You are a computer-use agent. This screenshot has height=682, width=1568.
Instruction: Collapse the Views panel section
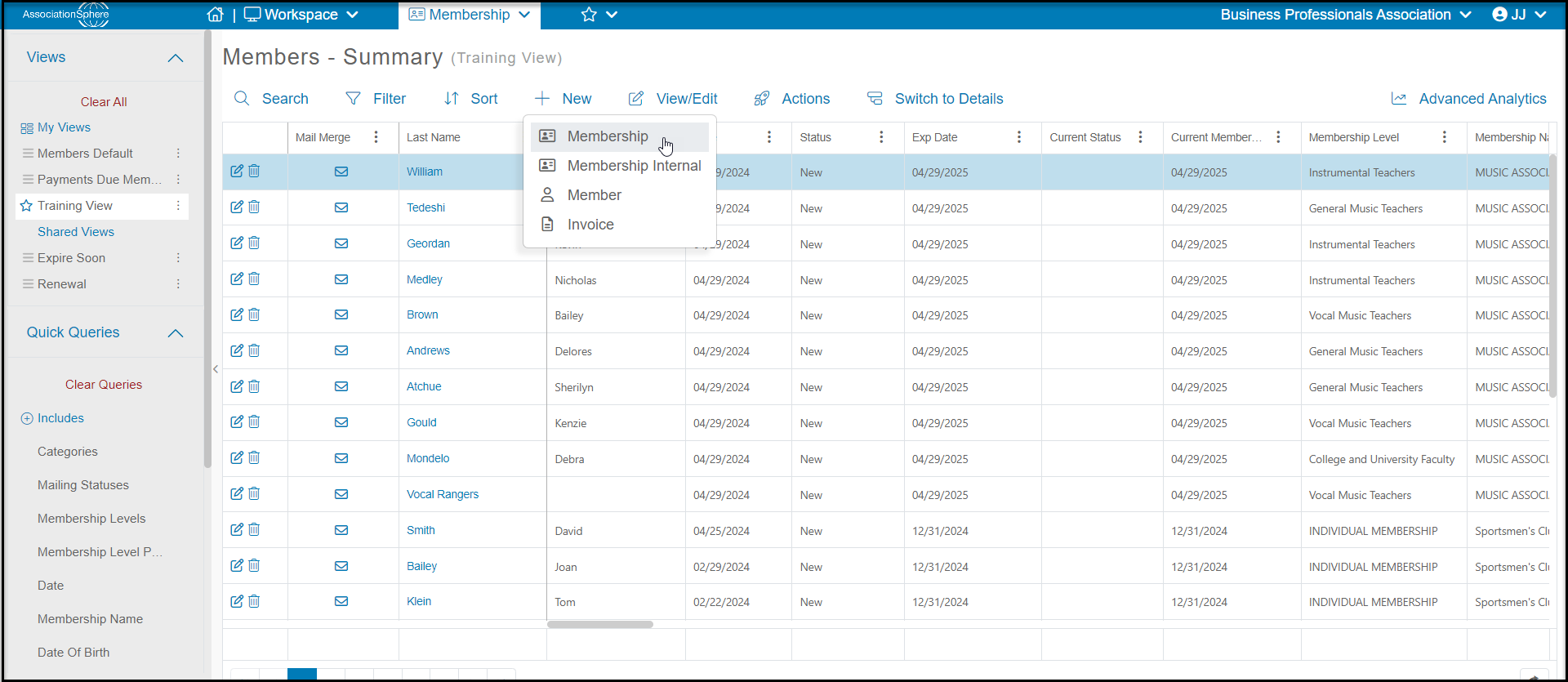176,58
